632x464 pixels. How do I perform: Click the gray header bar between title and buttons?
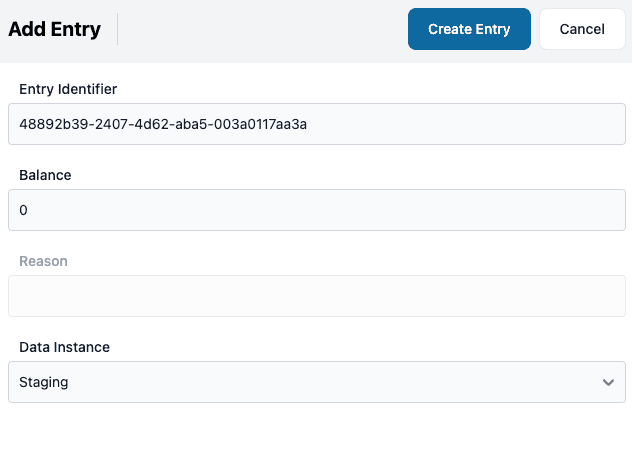click(x=260, y=29)
